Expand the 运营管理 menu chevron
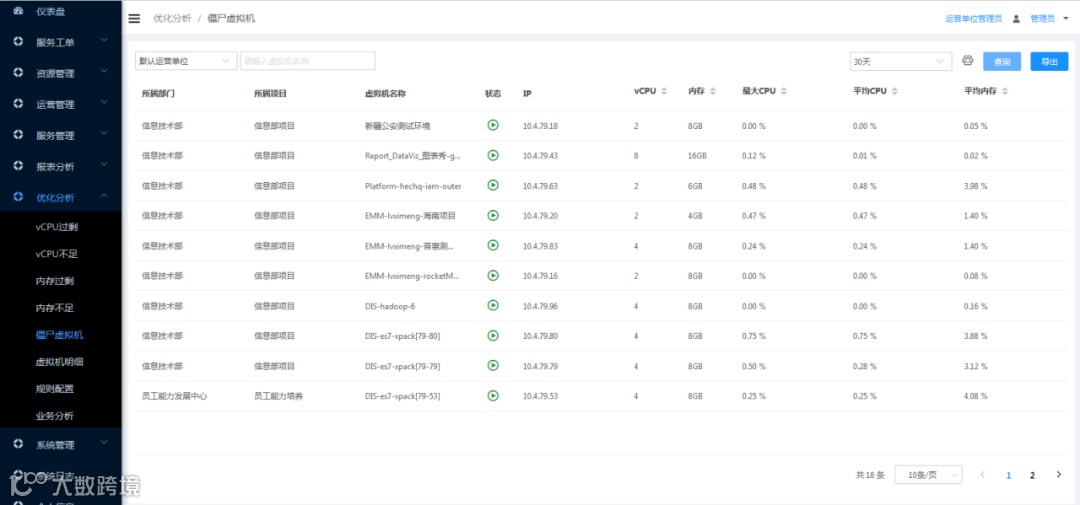This screenshot has width=1080, height=505. point(104,103)
